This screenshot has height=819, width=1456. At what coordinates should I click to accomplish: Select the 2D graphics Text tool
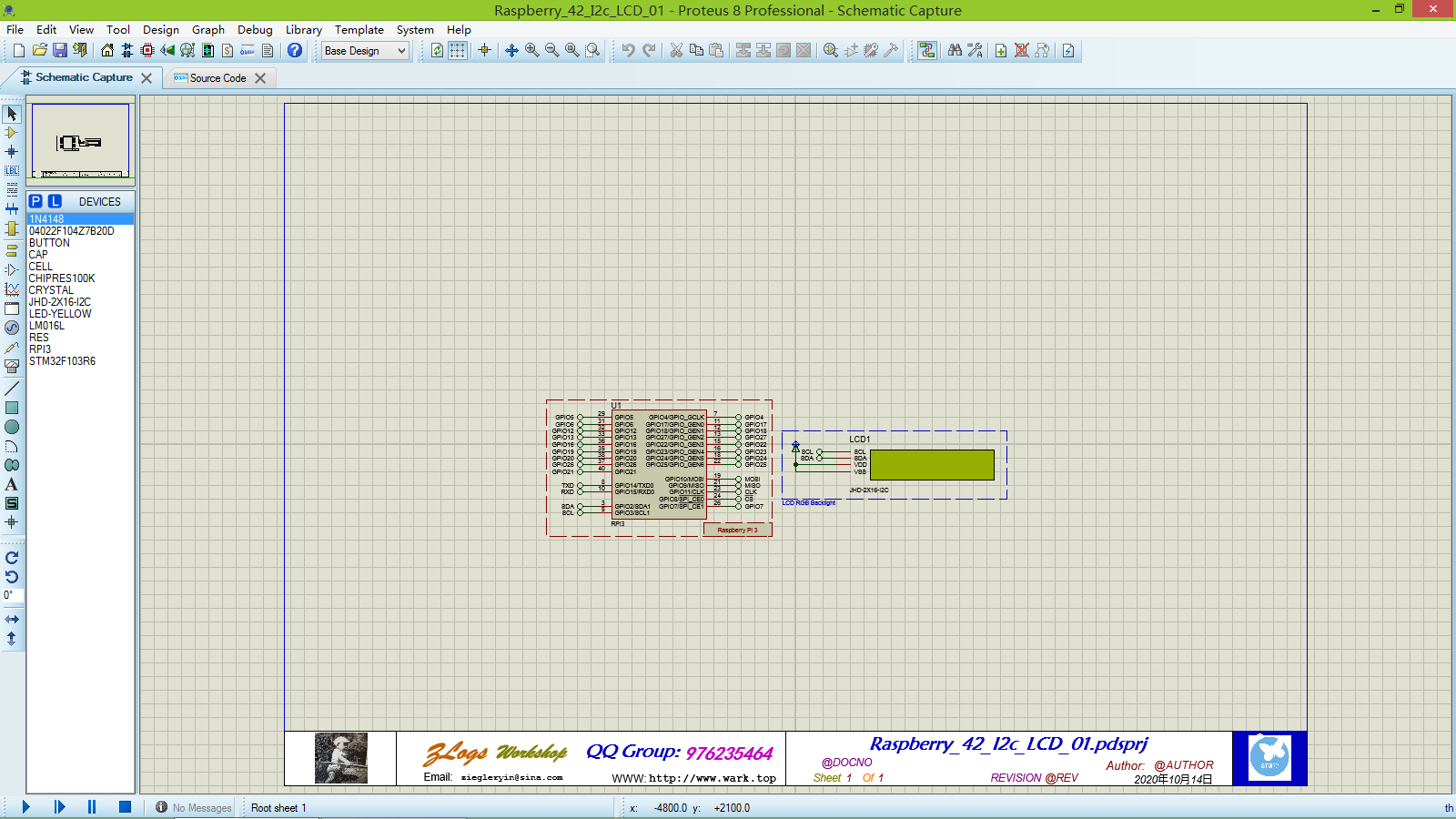12,485
